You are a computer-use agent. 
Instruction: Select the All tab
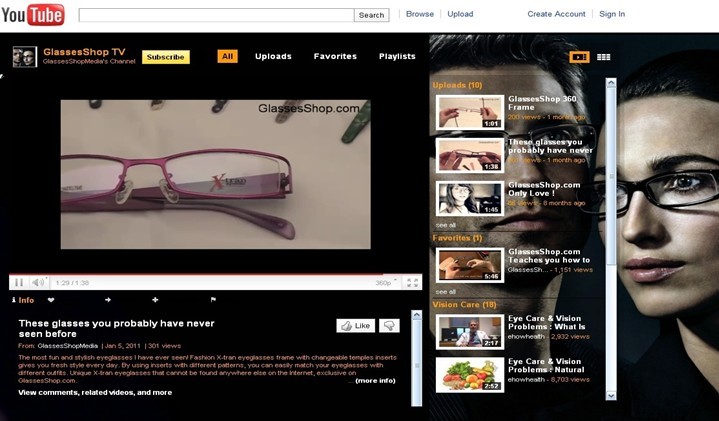(227, 56)
